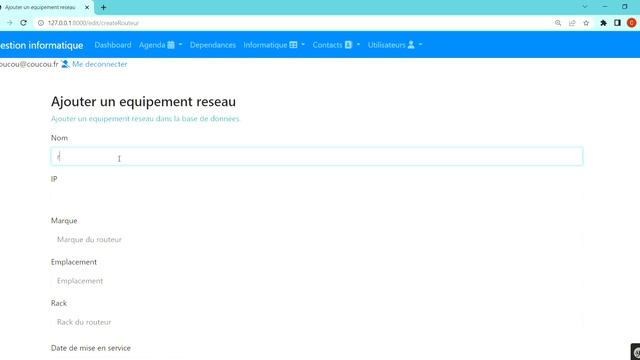
Task: Click the 'Marque' field label
Action: point(64,220)
